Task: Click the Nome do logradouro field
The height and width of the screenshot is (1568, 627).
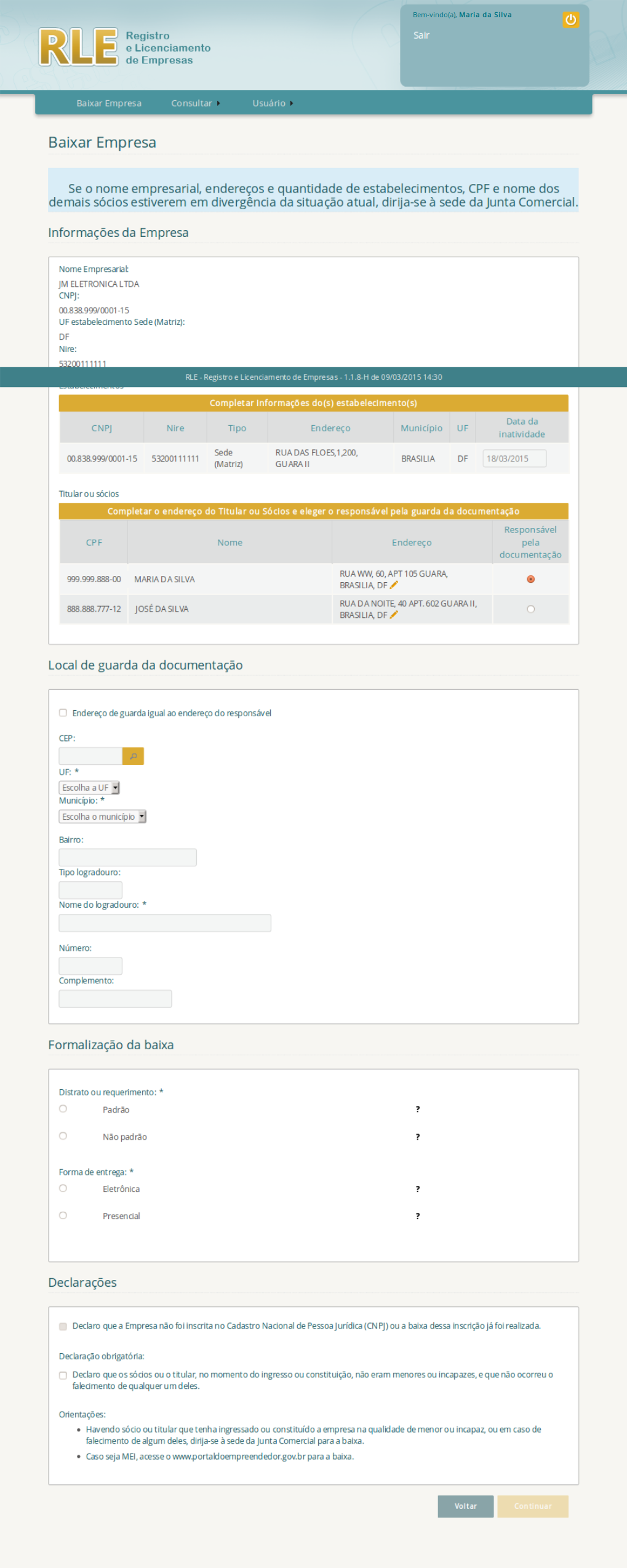Action: coord(165,922)
